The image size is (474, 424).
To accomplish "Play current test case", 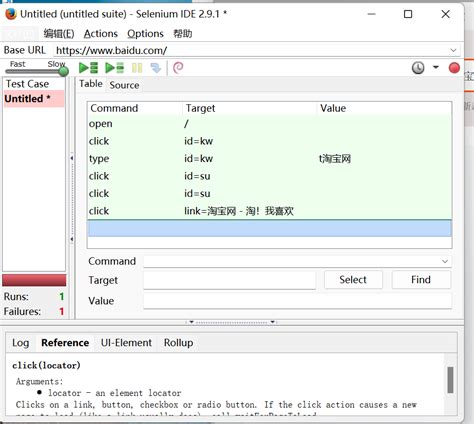I will [x=114, y=68].
